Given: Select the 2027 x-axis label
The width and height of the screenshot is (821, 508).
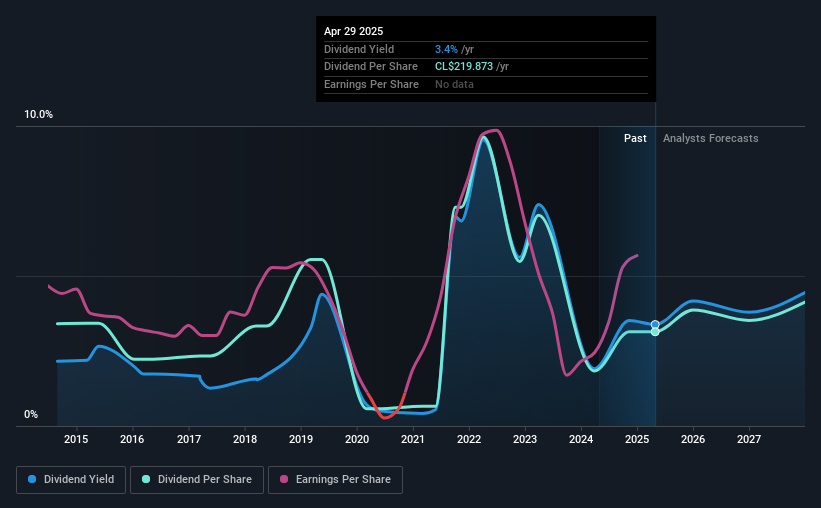Looking at the screenshot, I should tap(749, 439).
